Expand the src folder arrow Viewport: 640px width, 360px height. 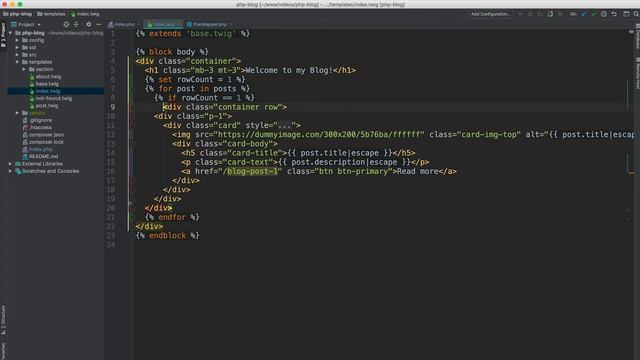click(18, 55)
